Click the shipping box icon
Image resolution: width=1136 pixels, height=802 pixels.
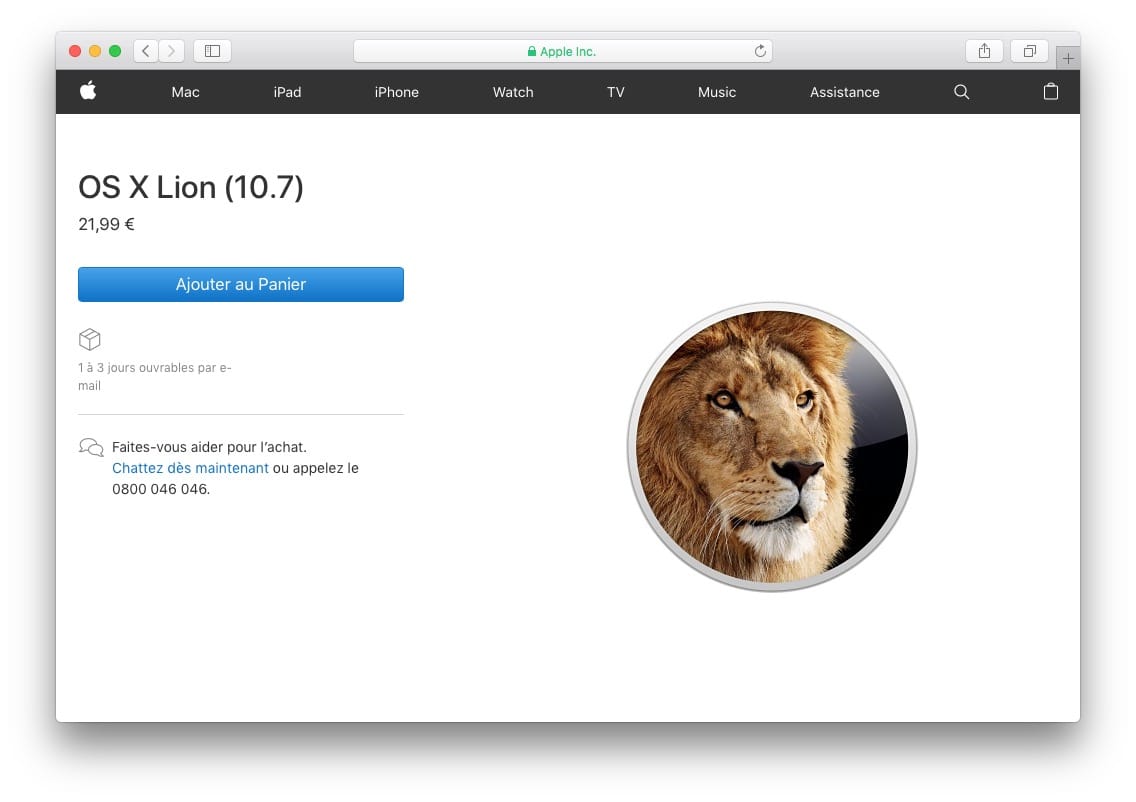pyautogui.click(x=90, y=339)
